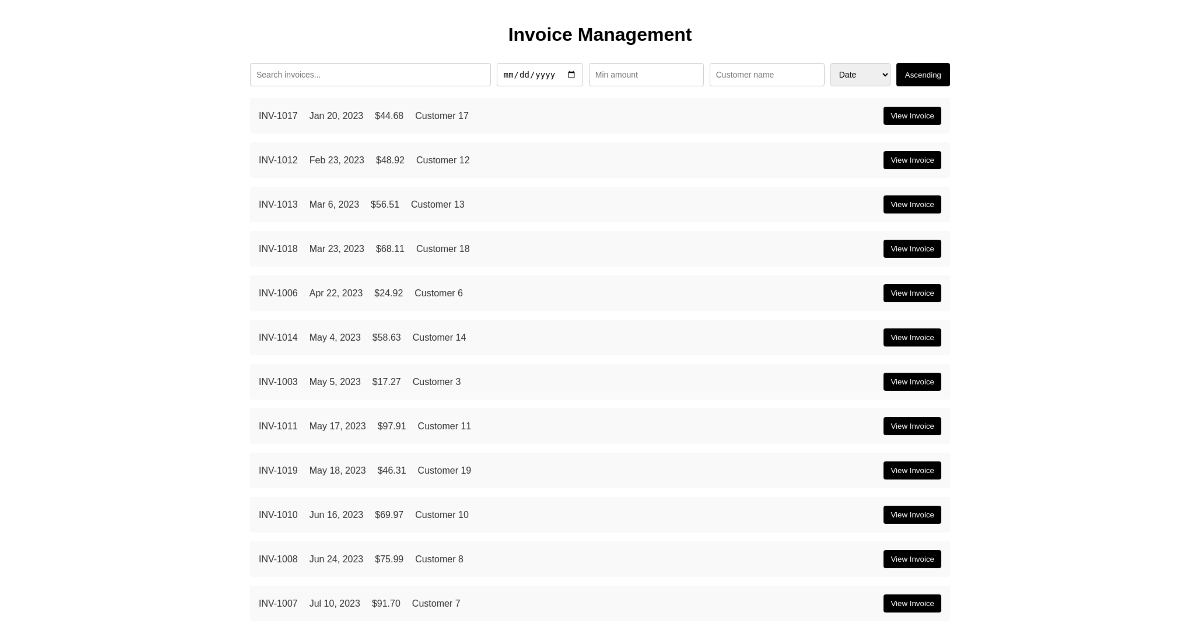Click the Ascending sort button
The height and width of the screenshot is (630, 1200).
pos(922,74)
